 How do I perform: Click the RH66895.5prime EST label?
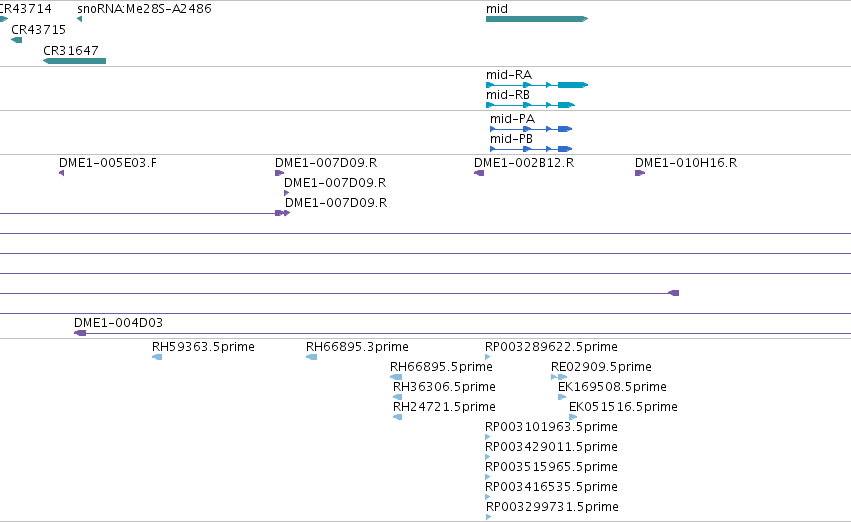(x=441, y=367)
